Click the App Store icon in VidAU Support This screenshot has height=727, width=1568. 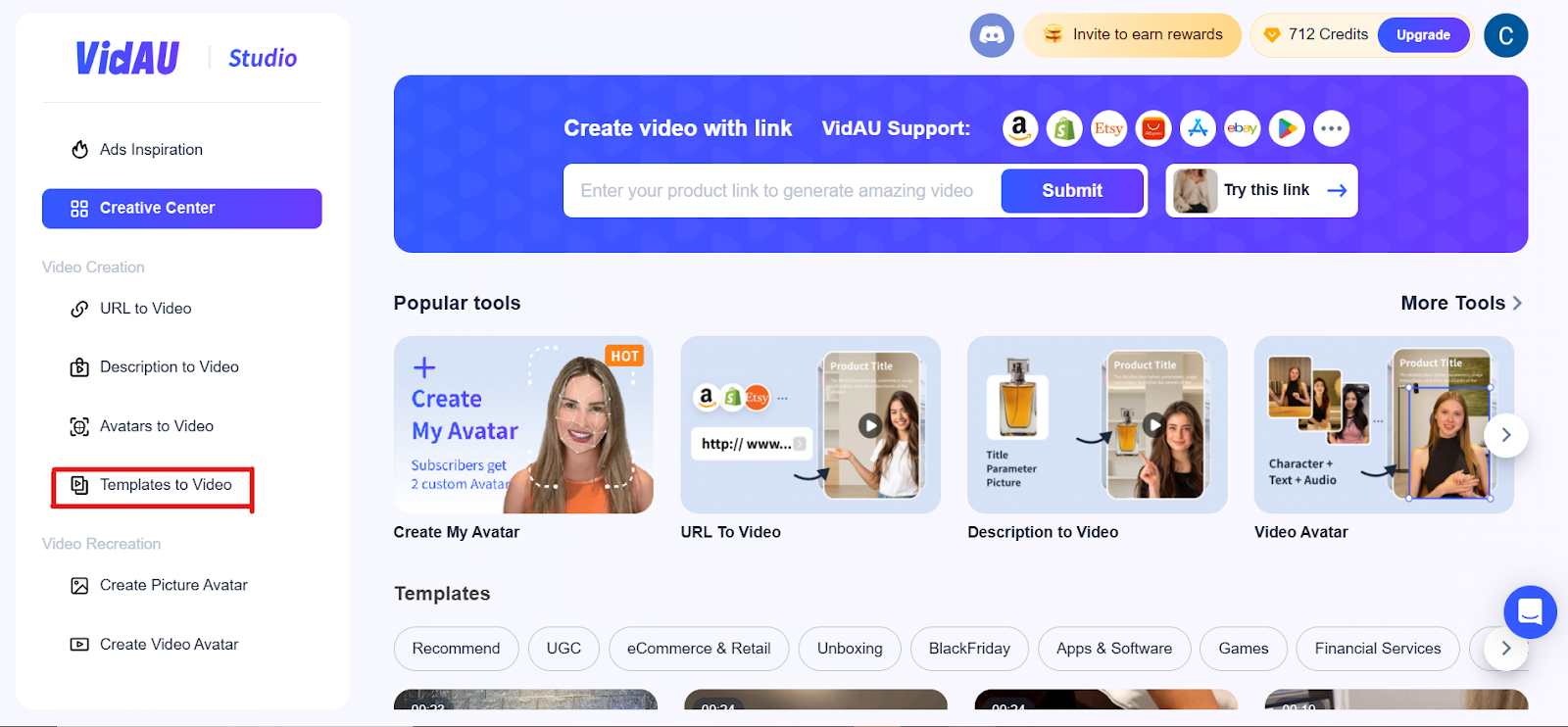coord(1198,128)
